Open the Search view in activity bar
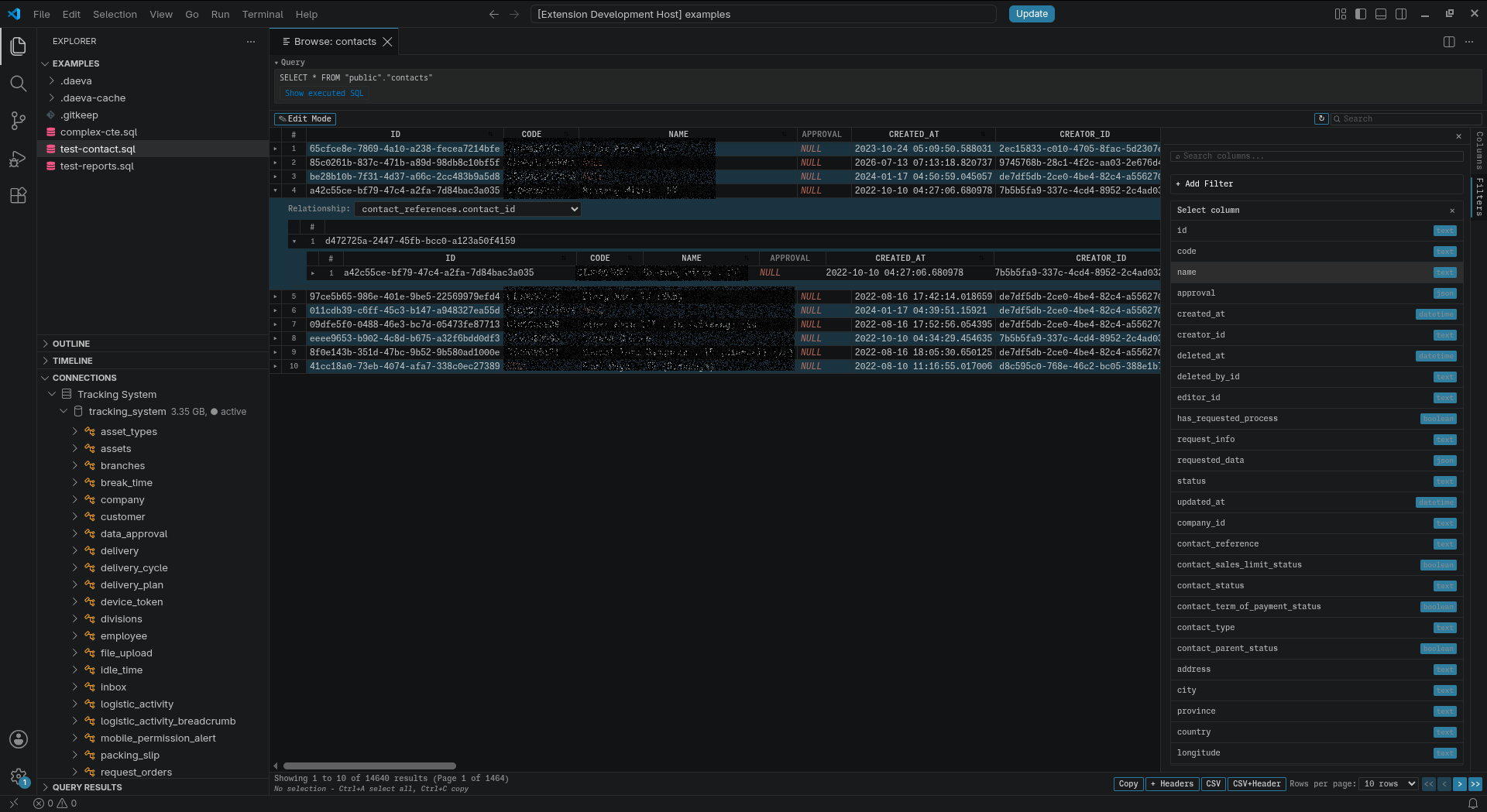The image size is (1487, 812). coord(19,84)
